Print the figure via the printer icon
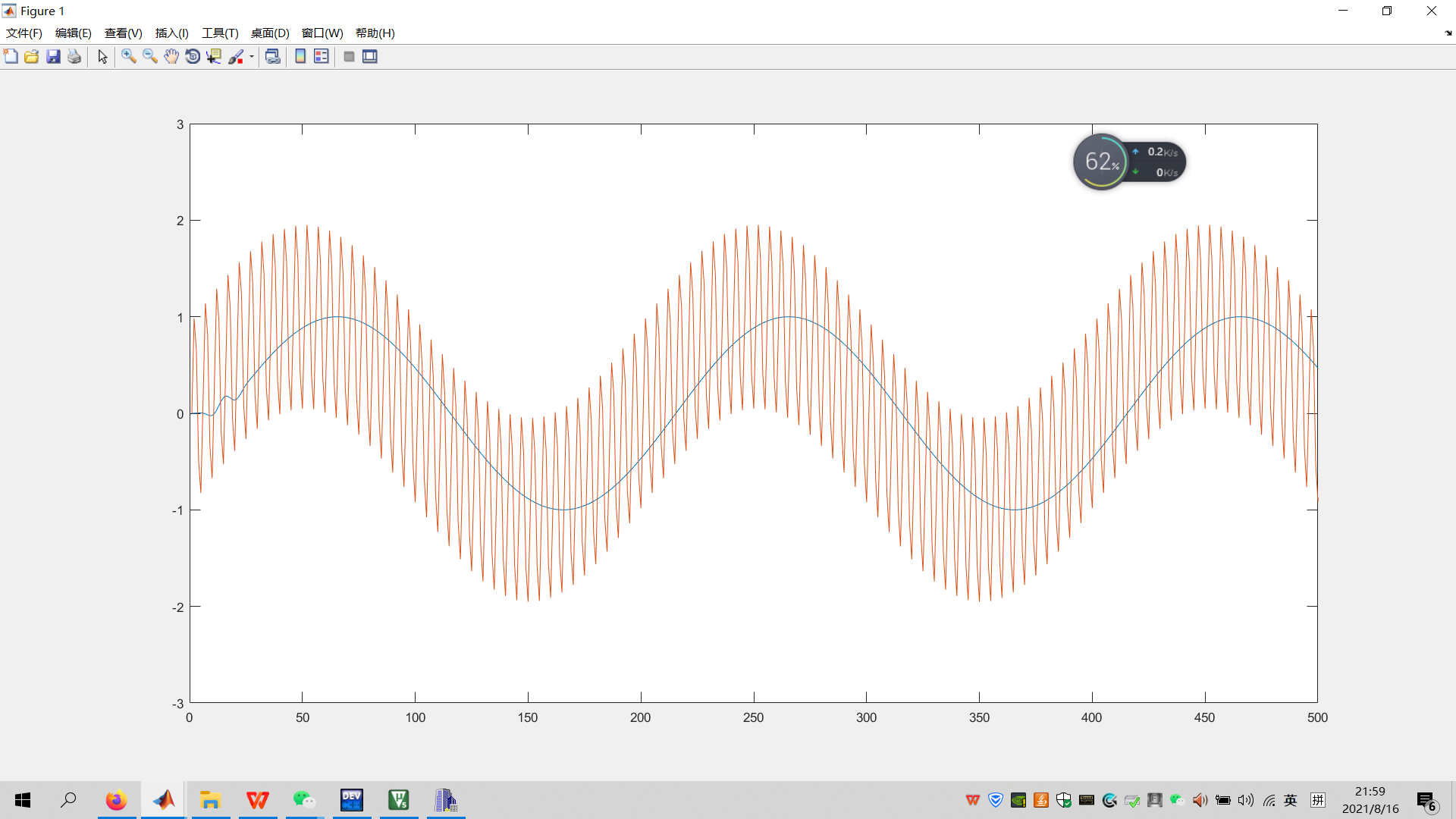 [x=74, y=57]
